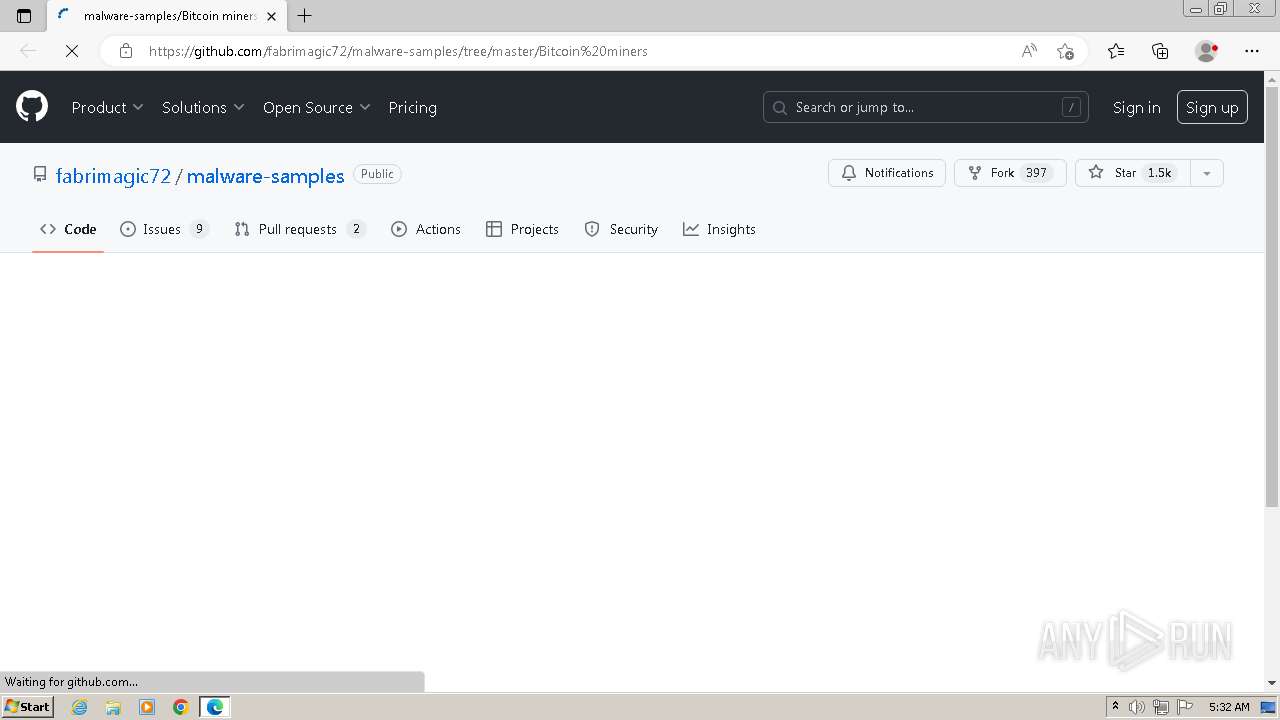Viewport: 1280px width, 720px height.
Task: Expand the Solutions dropdown menu
Action: point(203,107)
